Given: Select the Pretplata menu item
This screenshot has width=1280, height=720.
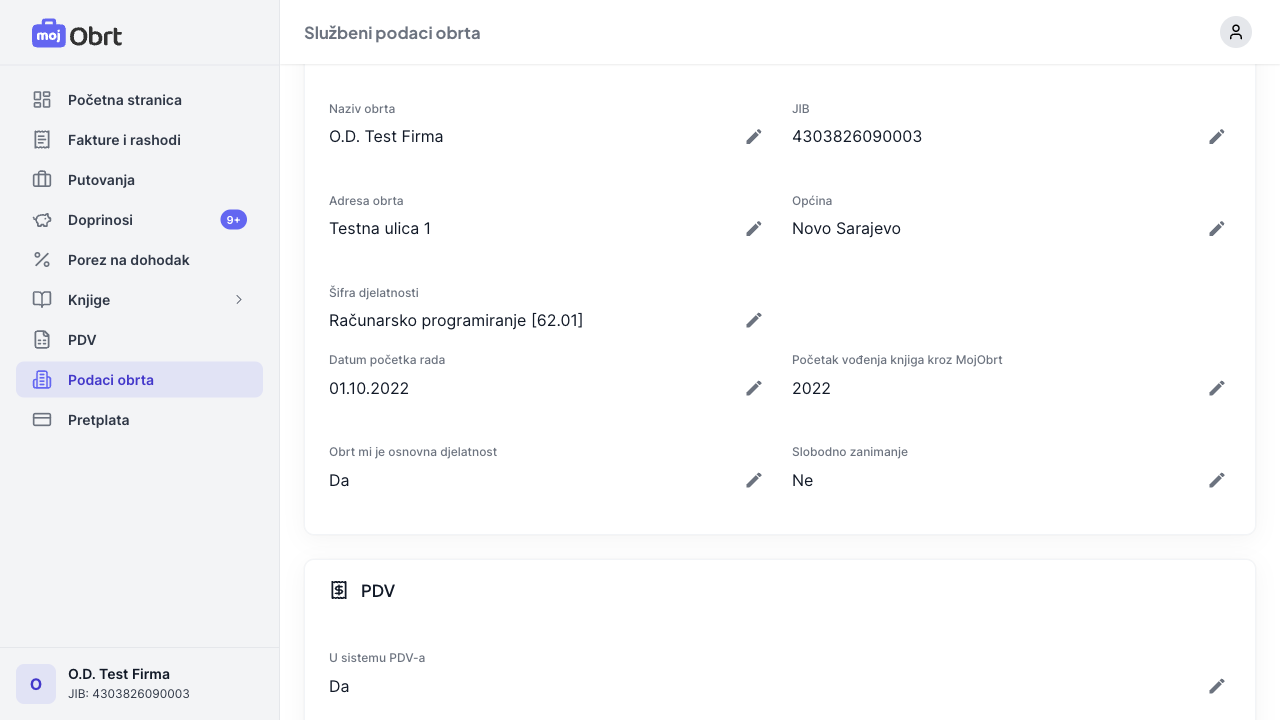Looking at the screenshot, I should (x=98, y=420).
